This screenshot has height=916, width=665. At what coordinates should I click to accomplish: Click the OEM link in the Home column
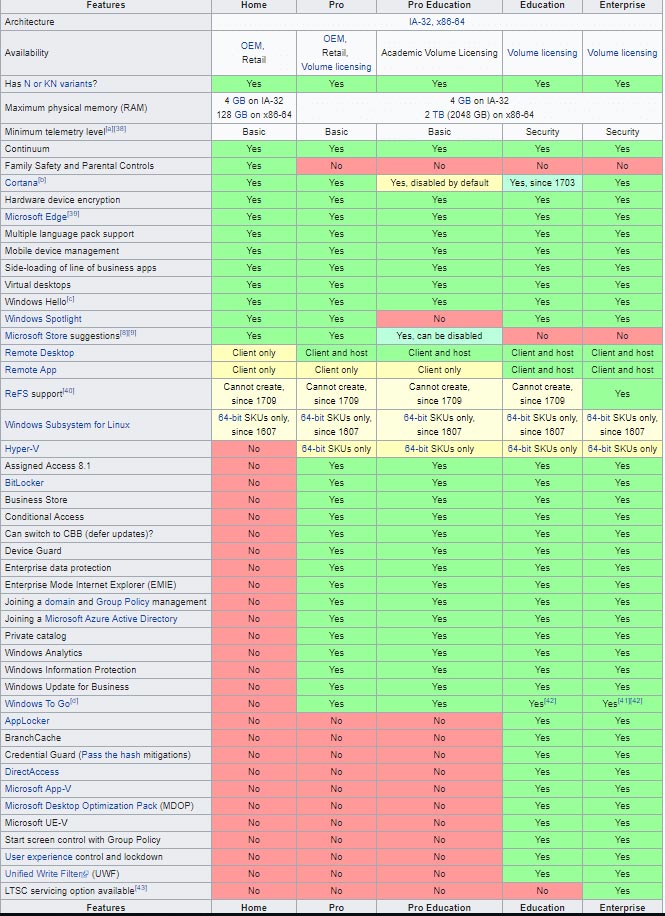pos(251,46)
